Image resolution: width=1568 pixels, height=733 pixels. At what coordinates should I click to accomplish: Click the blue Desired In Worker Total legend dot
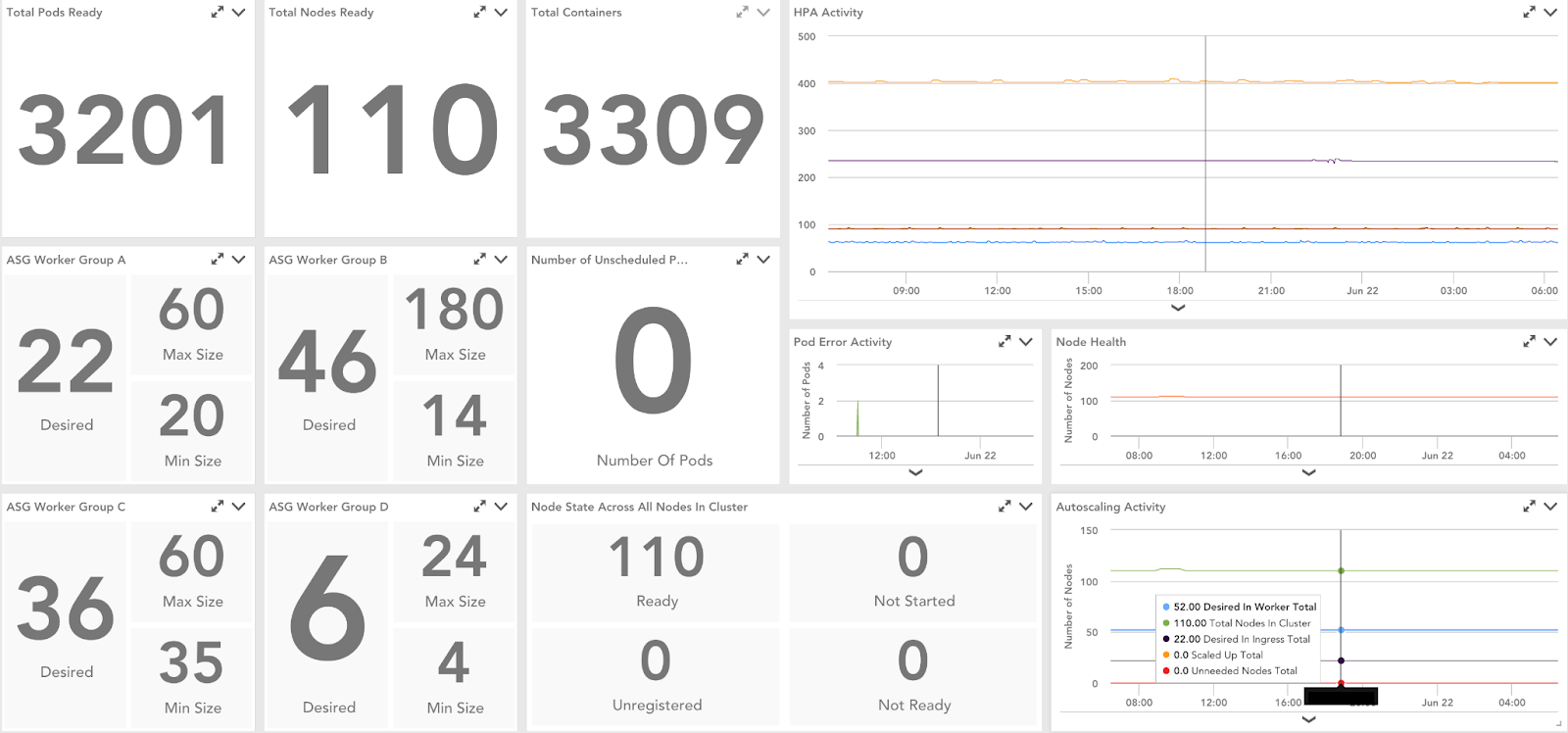coord(1166,608)
